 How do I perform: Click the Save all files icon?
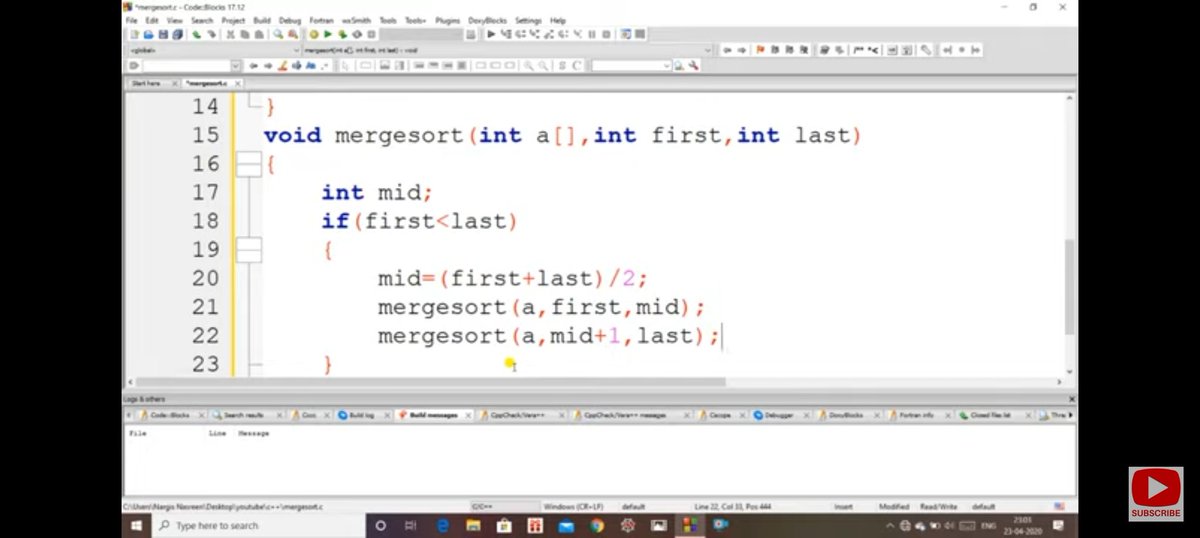click(x=177, y=34)
